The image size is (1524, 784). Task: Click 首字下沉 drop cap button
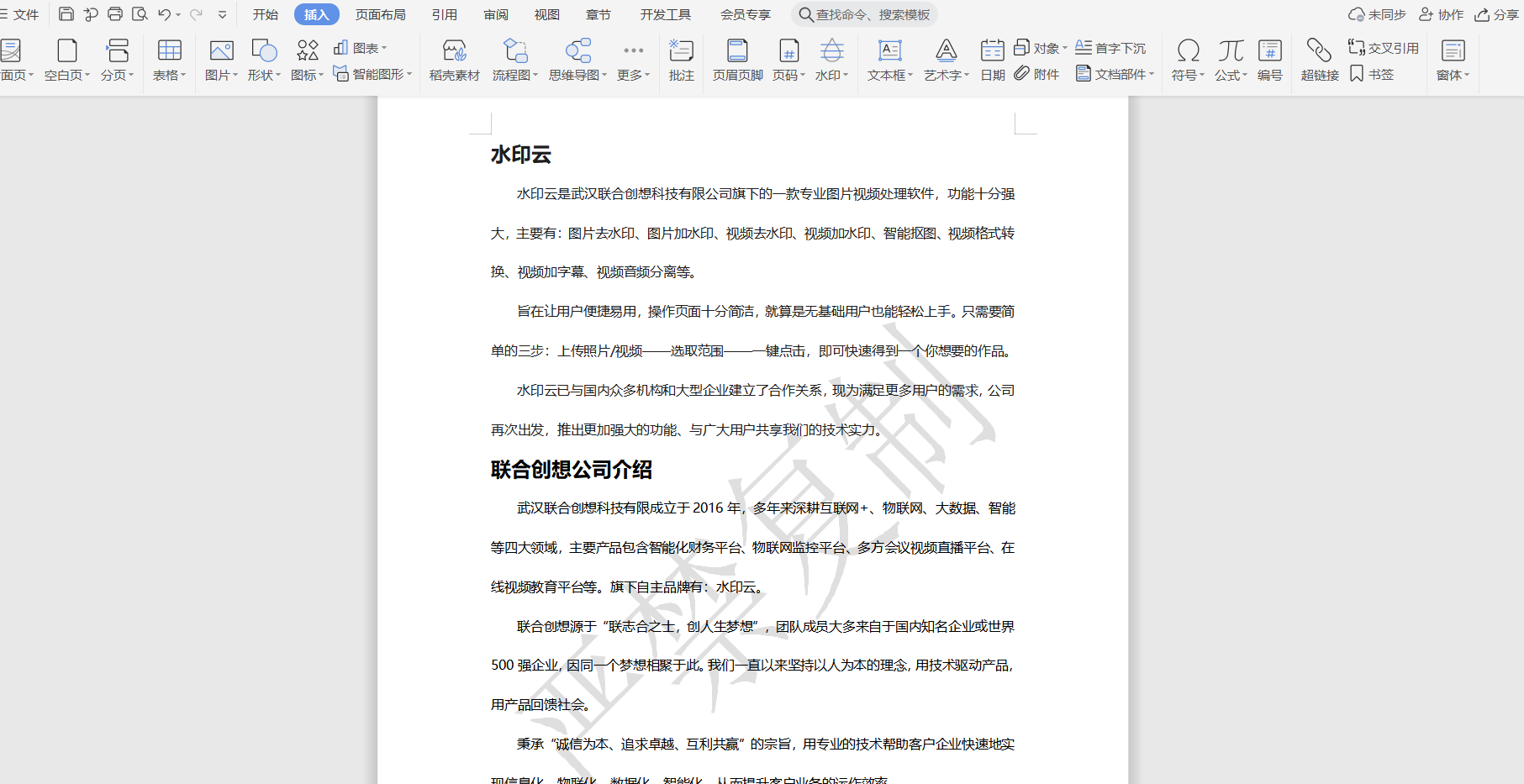pos(1110,48)
